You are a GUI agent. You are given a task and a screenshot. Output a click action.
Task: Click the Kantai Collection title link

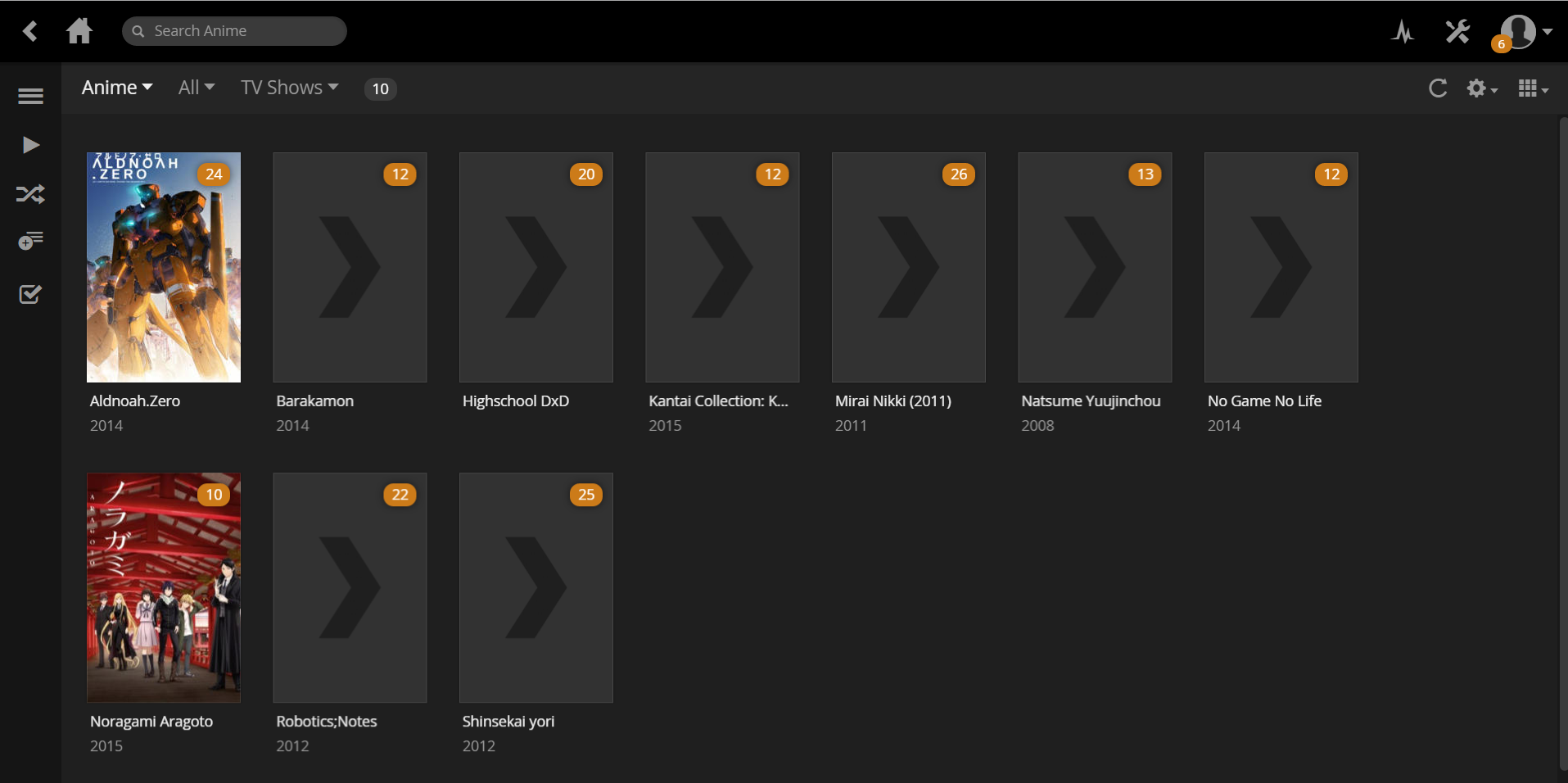coord(718,401)
